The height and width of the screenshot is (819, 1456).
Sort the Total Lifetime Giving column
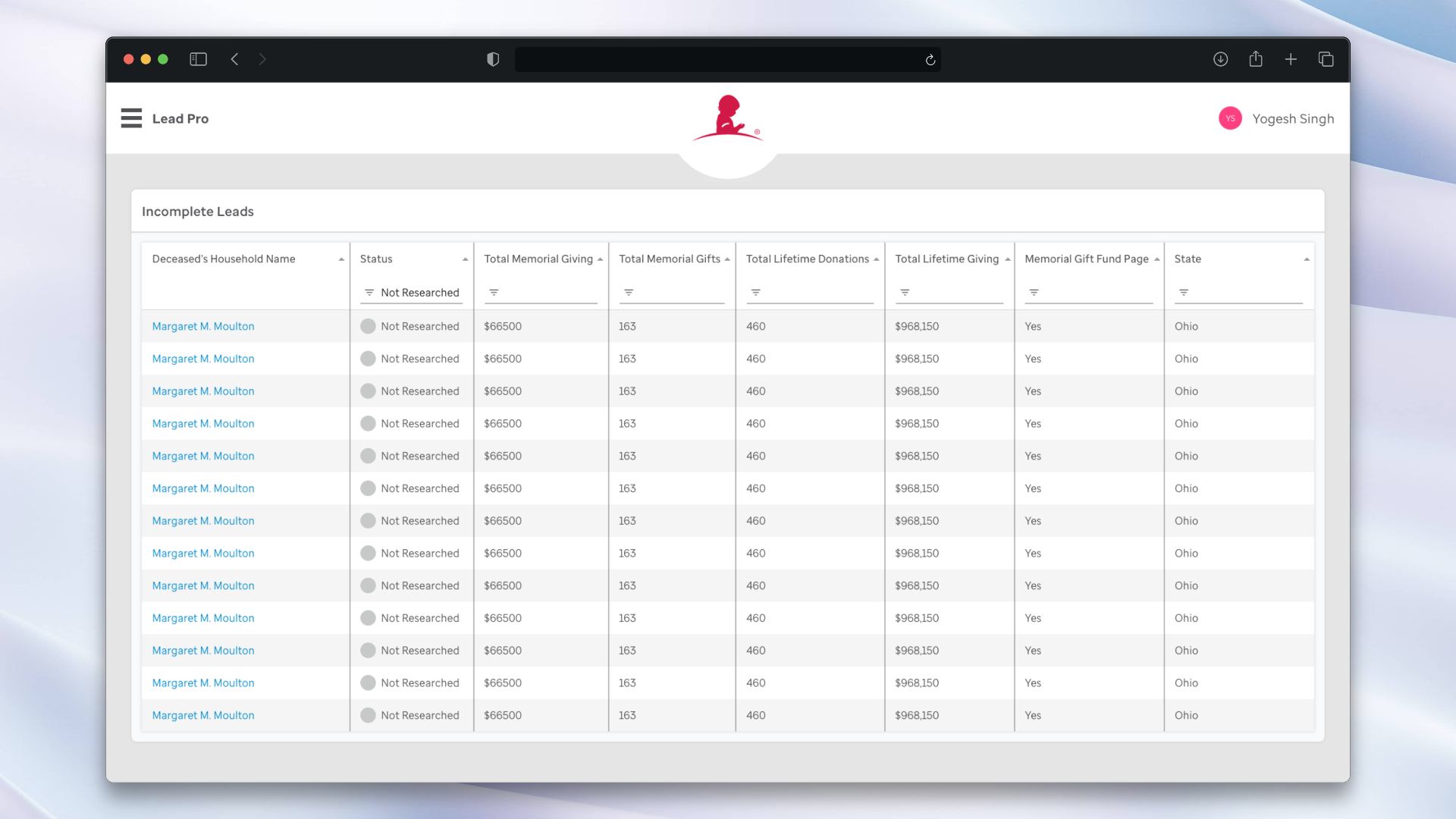coord(1007,259)
